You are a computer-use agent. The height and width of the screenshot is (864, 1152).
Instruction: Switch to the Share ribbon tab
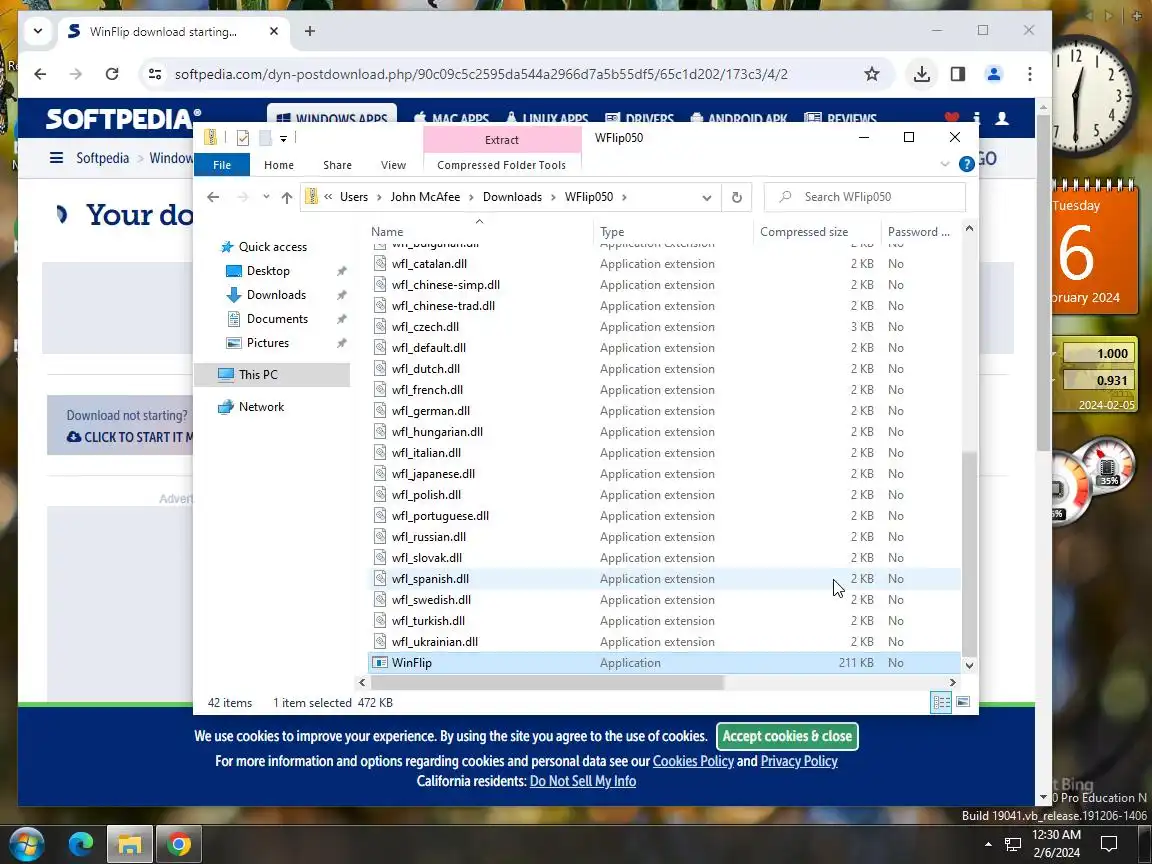(337, 165)
